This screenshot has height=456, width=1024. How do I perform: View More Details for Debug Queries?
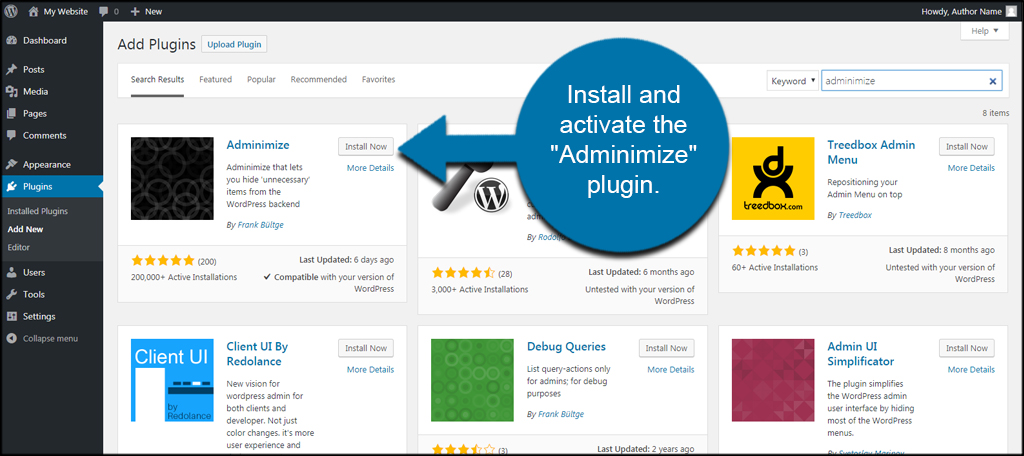click(671, 370)
